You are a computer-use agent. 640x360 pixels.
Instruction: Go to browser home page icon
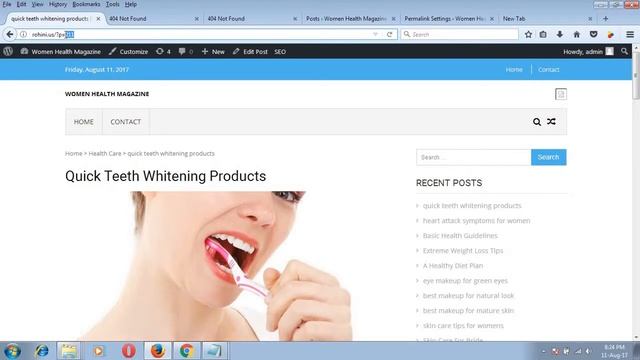tap(576, 34)
